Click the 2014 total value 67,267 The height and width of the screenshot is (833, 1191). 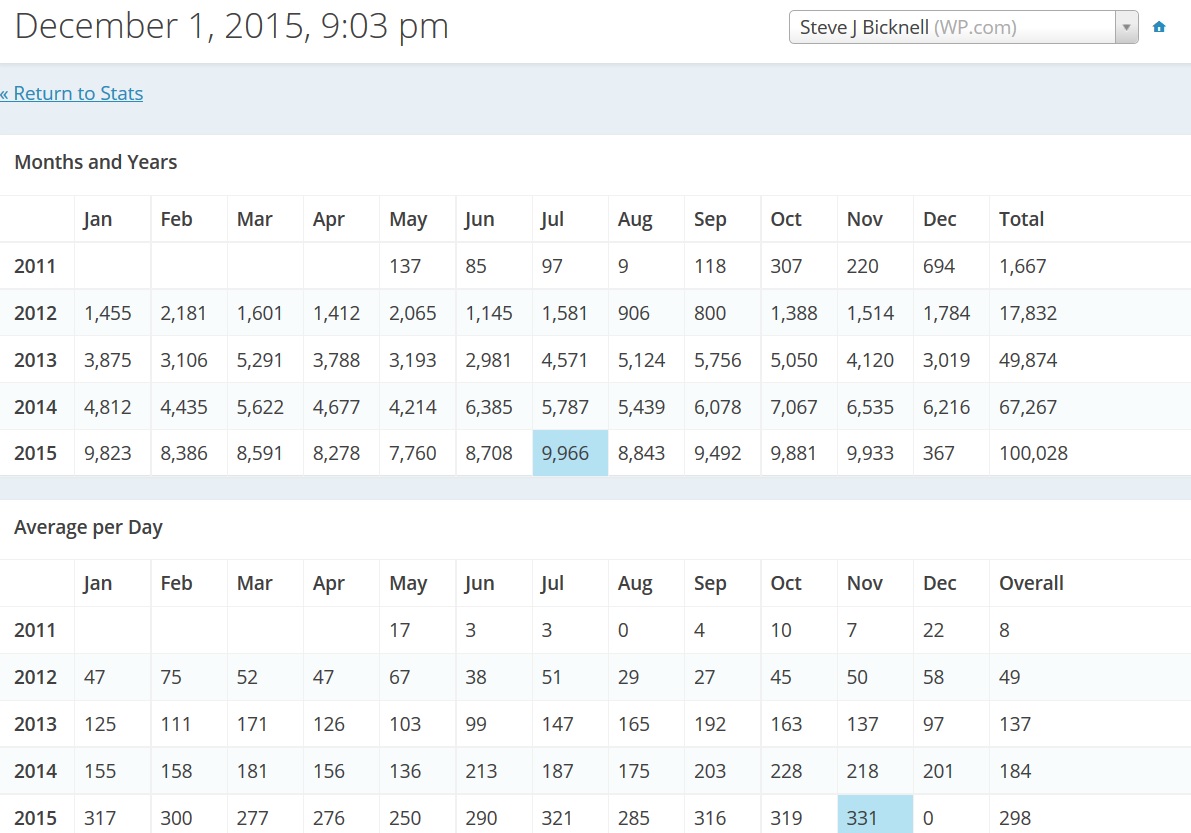pyautogui.click(x=1028, y=407)
